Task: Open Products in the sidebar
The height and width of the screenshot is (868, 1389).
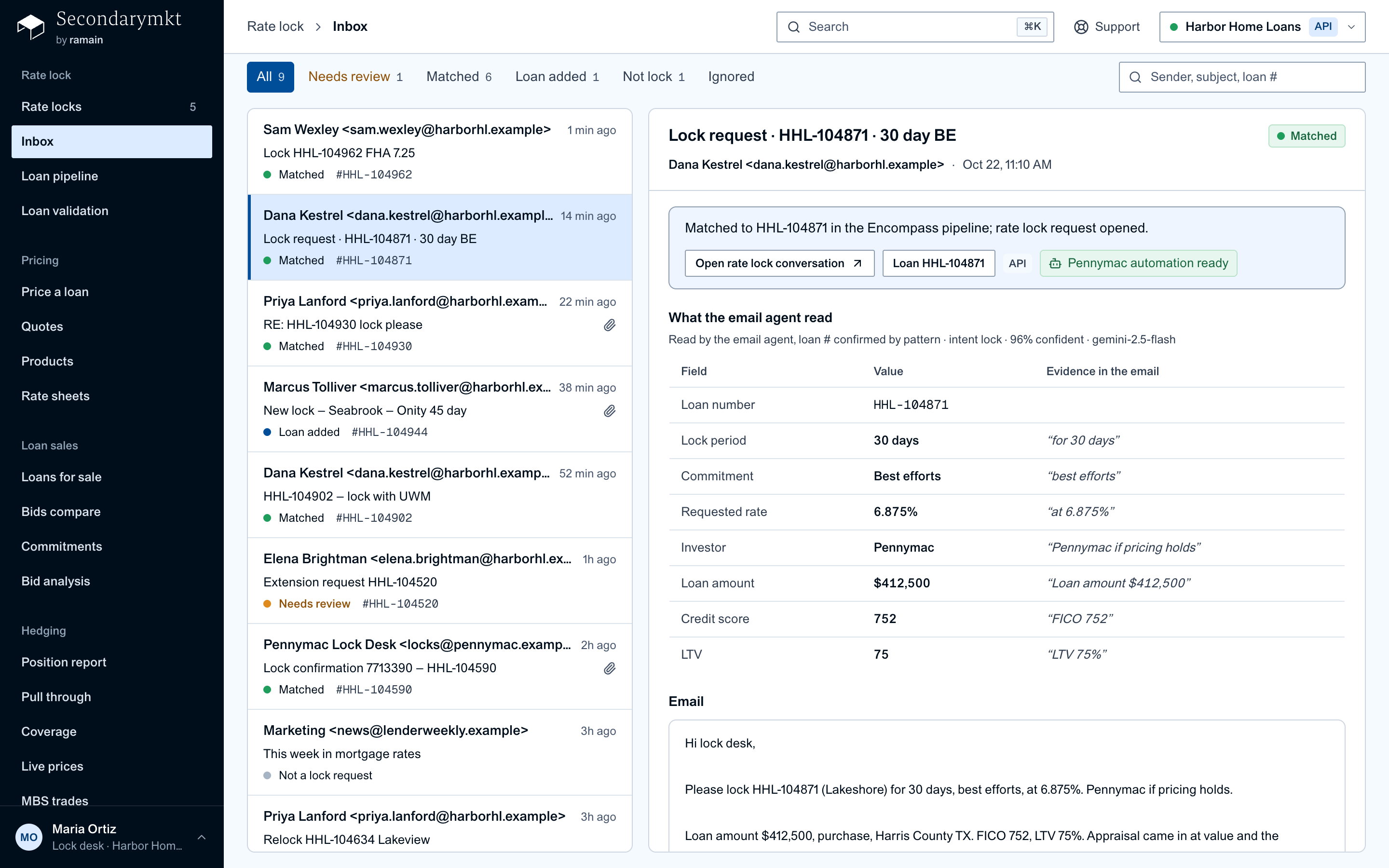Action: [111, 361]
